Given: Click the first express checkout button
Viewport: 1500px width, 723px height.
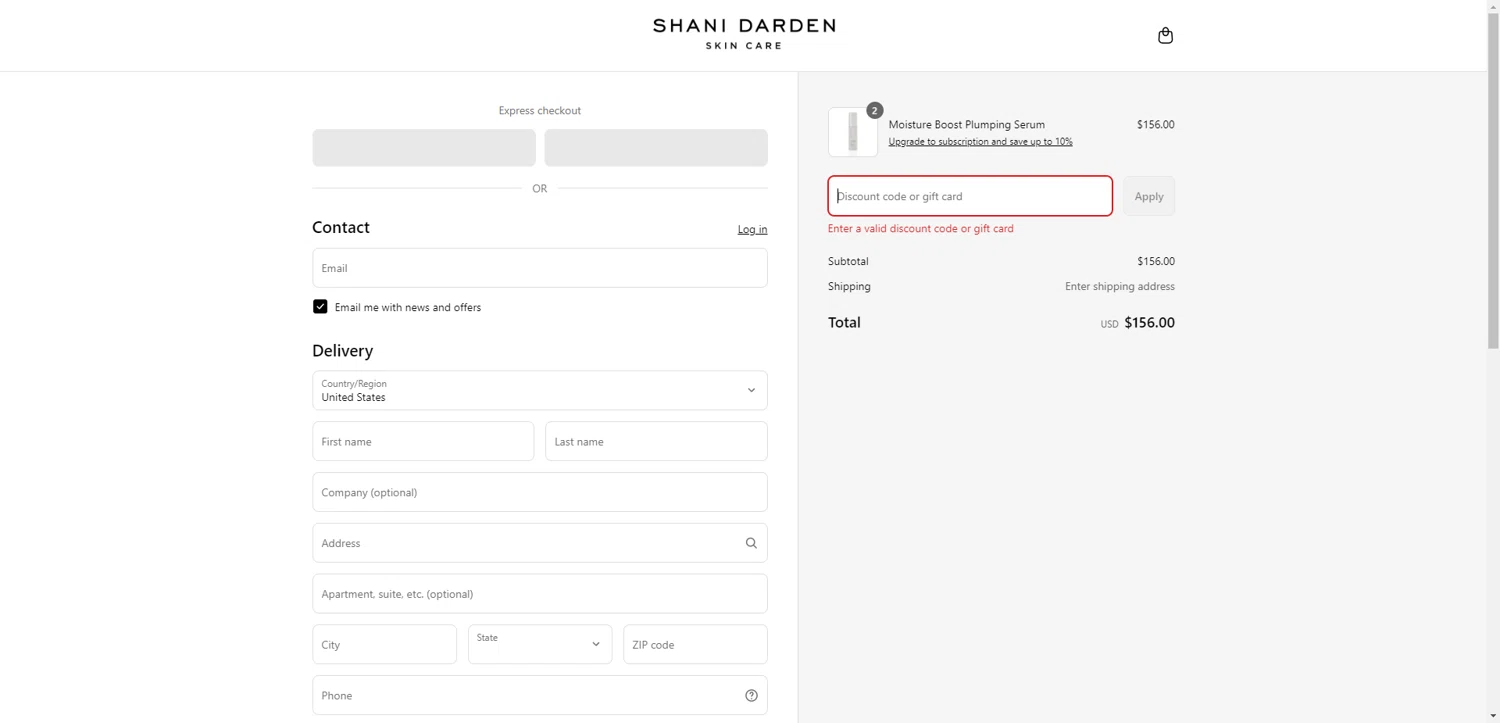Looking at the screenshot, I should point(424,148).
